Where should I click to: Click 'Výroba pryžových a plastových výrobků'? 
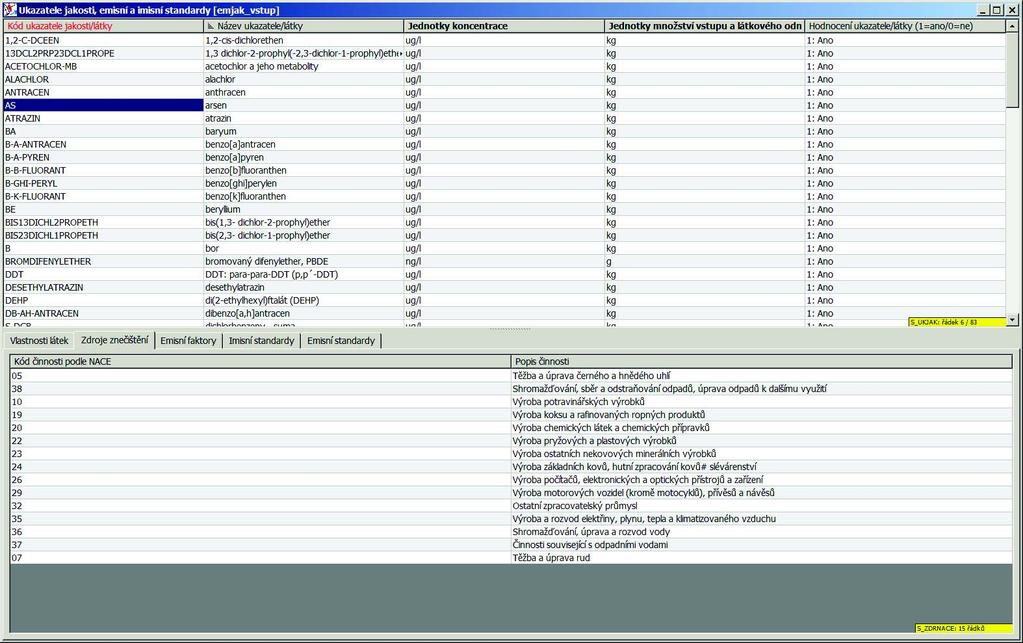pyautogui.click(x=594, y=441)
